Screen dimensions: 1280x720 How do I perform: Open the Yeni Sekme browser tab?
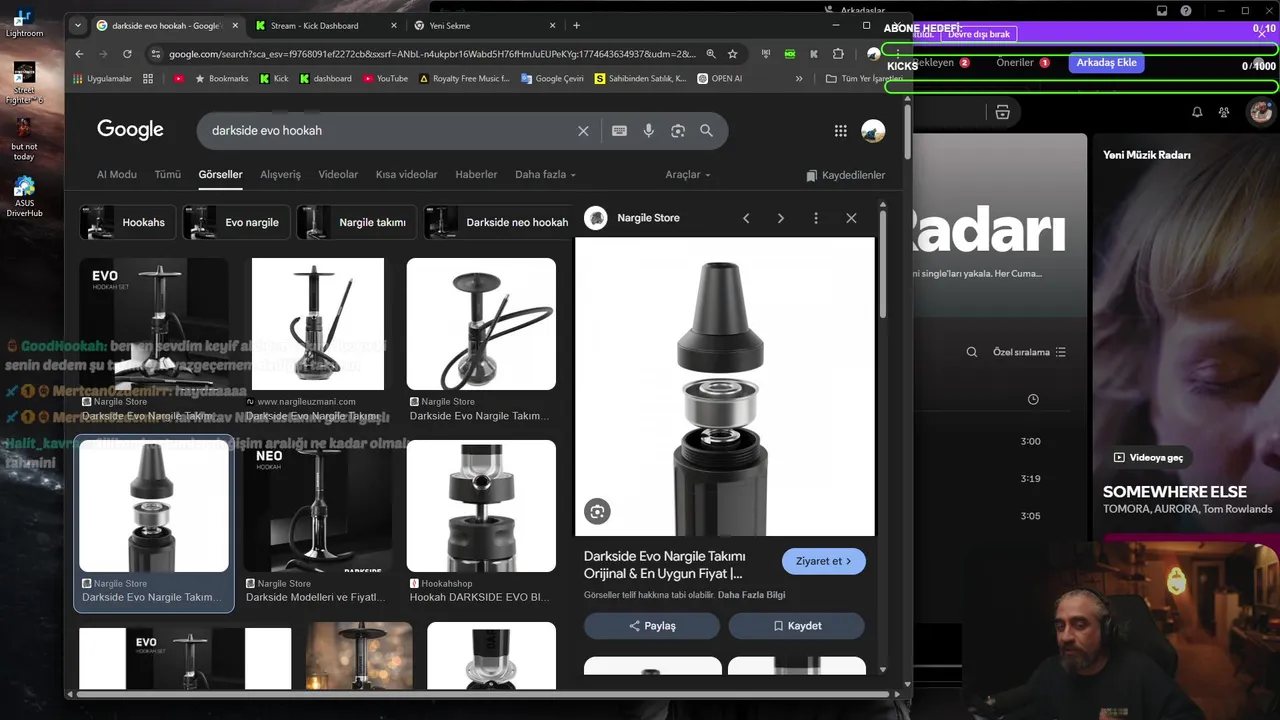click(484, 25)
